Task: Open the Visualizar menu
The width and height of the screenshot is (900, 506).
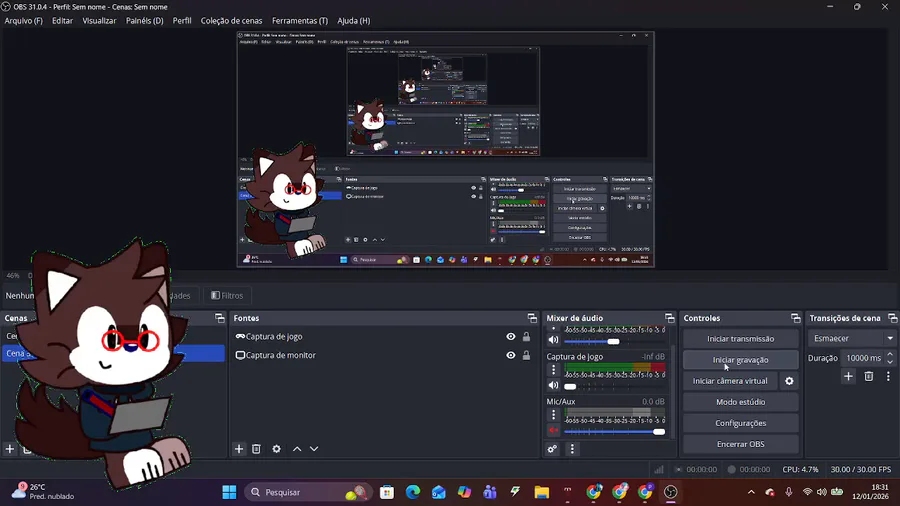Action: (99, 21)
